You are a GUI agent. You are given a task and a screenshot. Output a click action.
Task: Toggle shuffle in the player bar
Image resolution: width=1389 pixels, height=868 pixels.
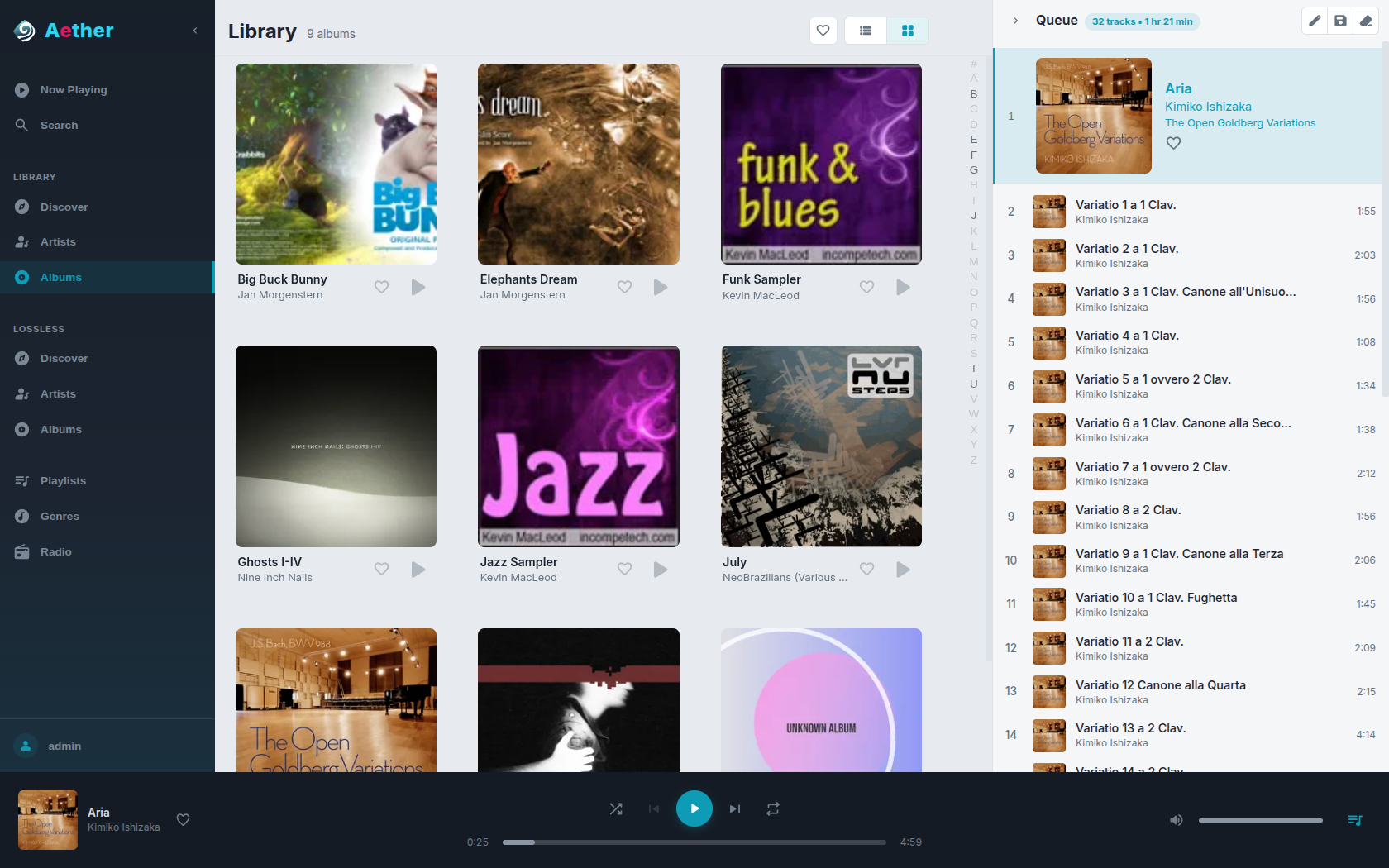616,808
